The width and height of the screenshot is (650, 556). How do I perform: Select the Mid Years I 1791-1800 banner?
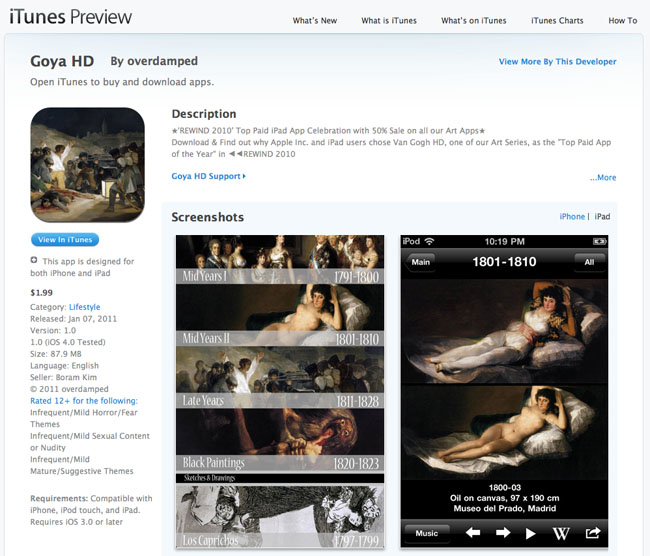coord(280,260)
